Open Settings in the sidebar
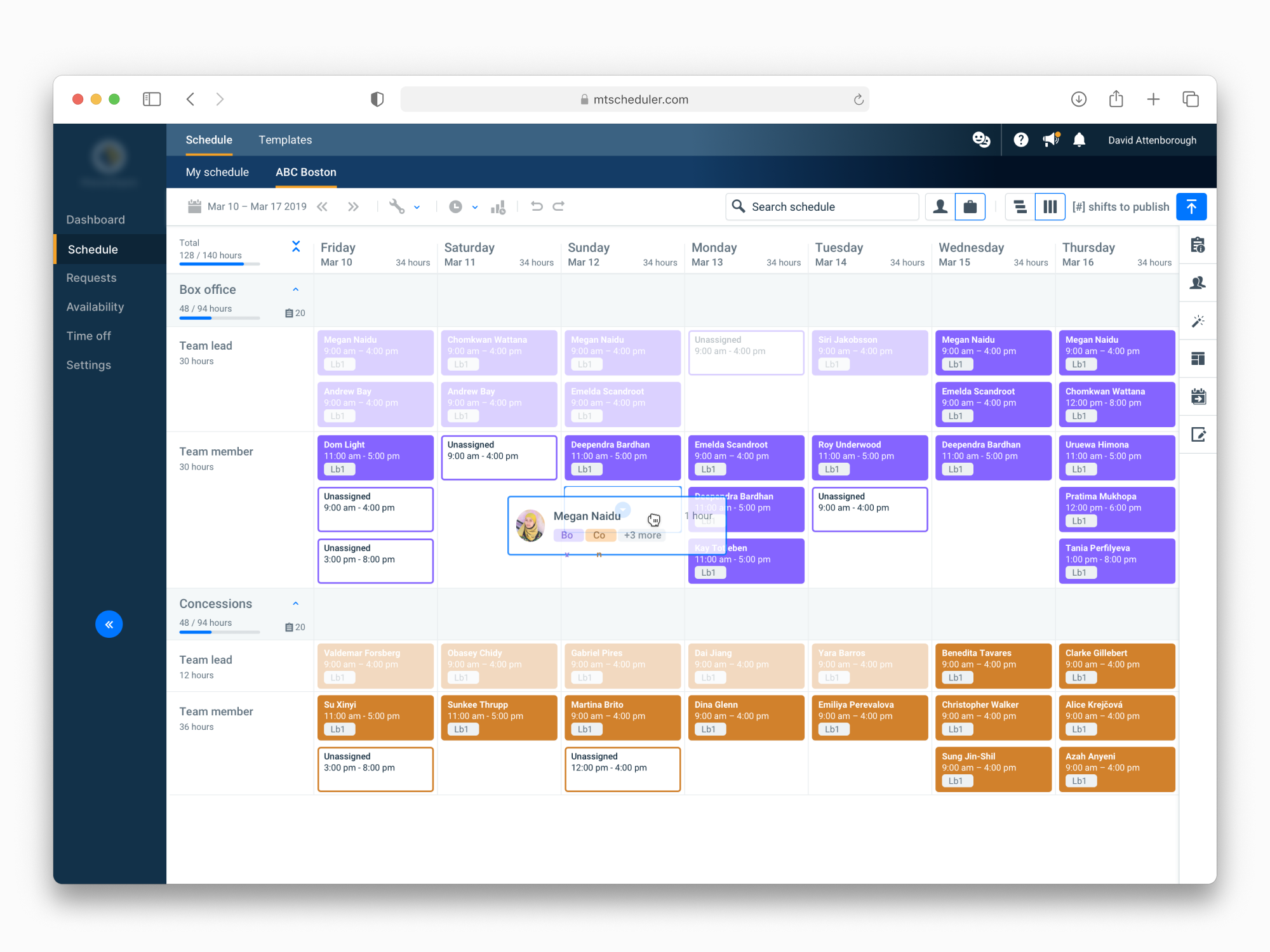The width and height of the screenshot is (1270, 952). (88, 365)
